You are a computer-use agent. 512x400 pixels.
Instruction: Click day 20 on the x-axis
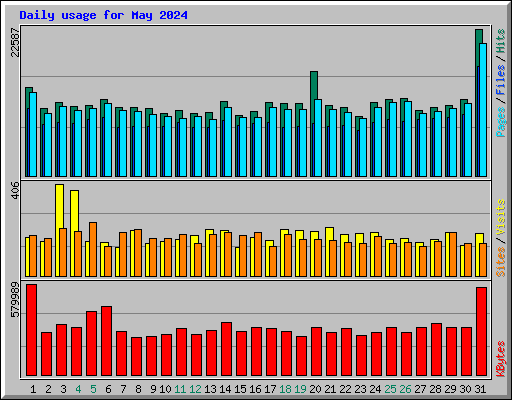pos(315,389)
